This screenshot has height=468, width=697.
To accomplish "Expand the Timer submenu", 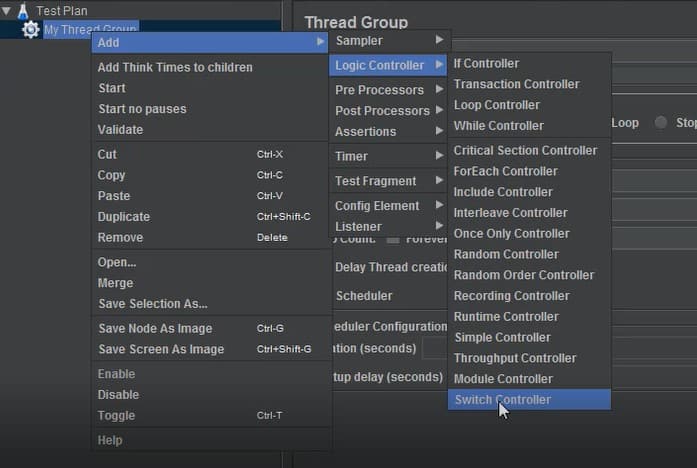I will click(x=388, y=156).
